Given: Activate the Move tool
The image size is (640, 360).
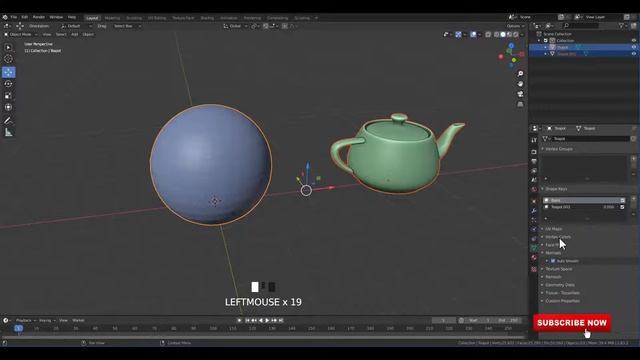Looking at the screenshot, I should pos(9,72).
